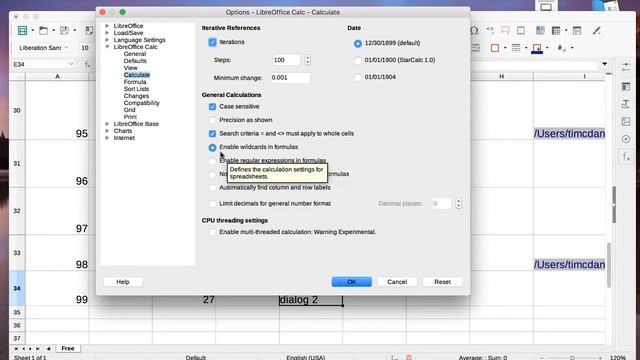Click the Cancel button
640x360 pixels.
(397, 282)
